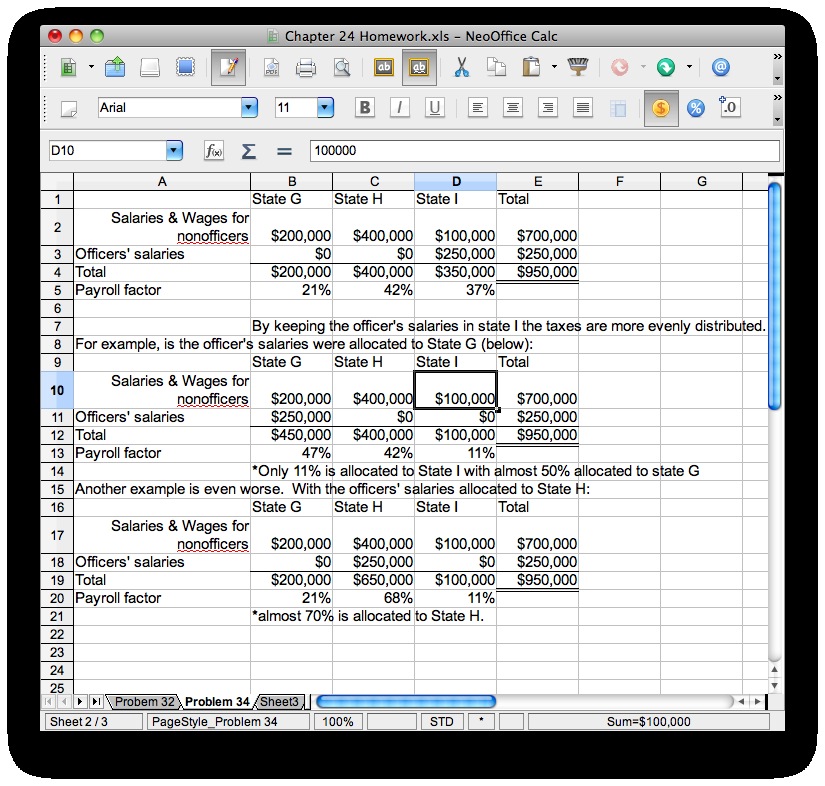Click cell E4 showing $950,000
The width and height of the screenshot is (825, 786).
[x=537, y=273]
